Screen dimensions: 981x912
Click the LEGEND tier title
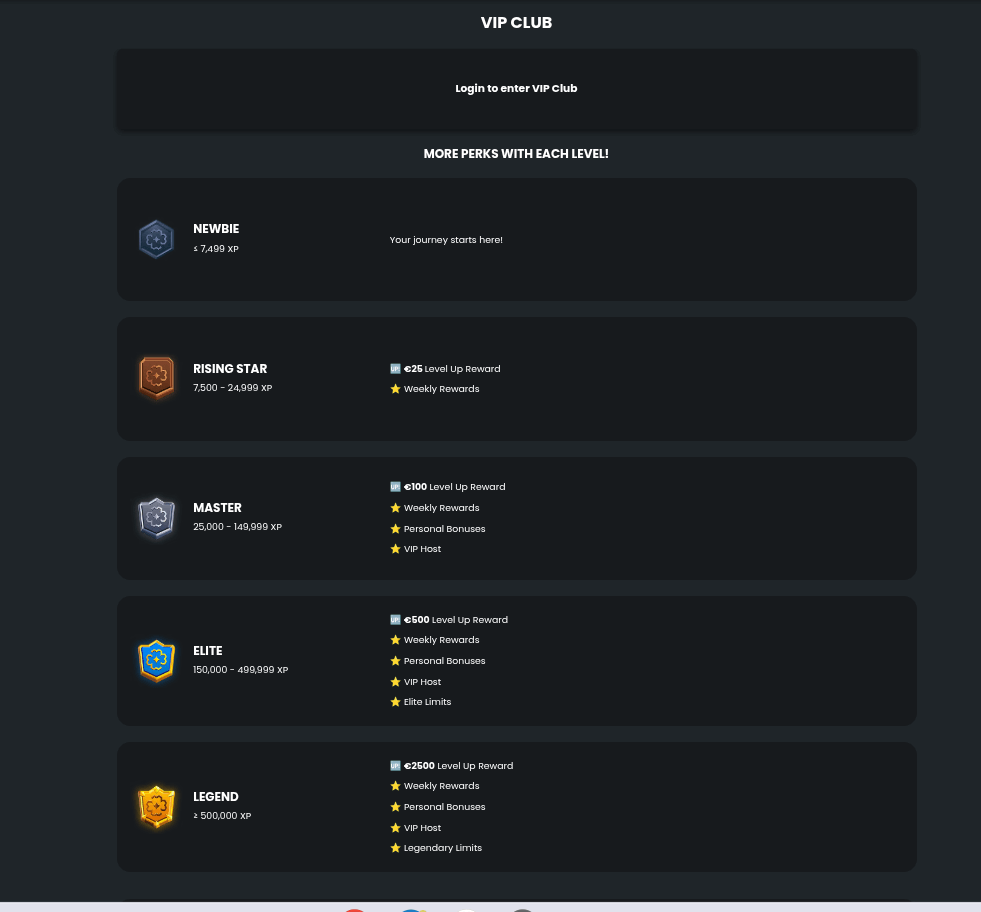pyautogui.click(x=216, y=797)
